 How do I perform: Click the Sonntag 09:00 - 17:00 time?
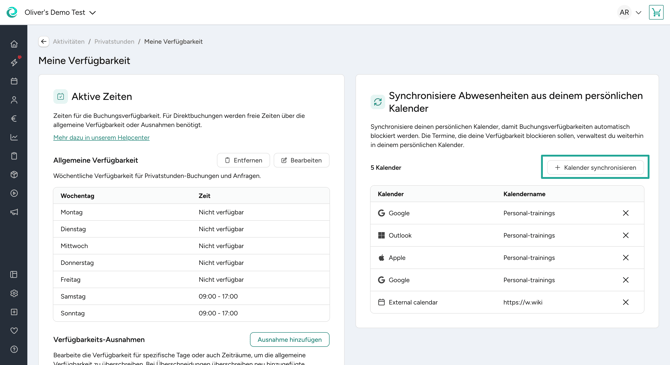tap(218, 313)
